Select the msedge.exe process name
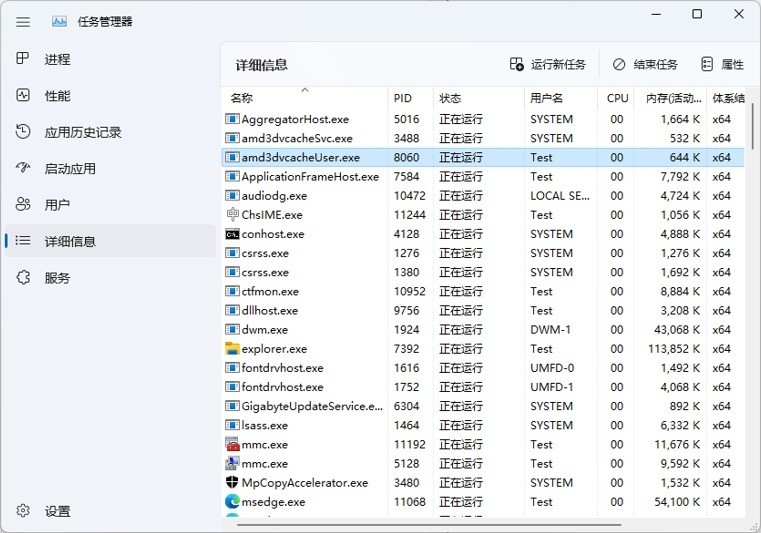Screen dimensions: 761x533 point(273,502)
